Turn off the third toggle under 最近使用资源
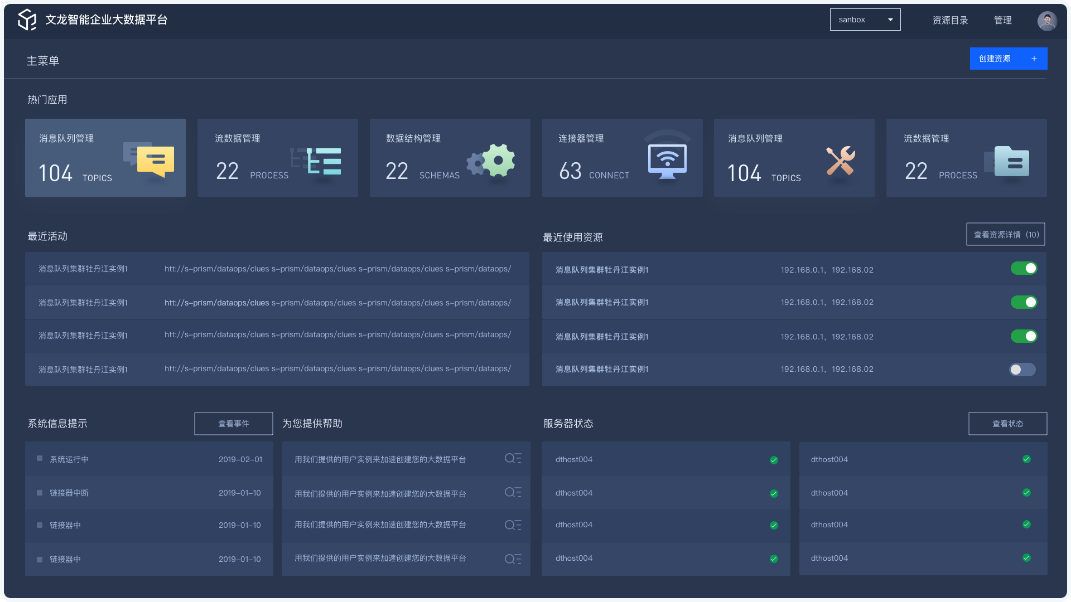Viewport: 1071px width, 602px height. (1024, 336)
